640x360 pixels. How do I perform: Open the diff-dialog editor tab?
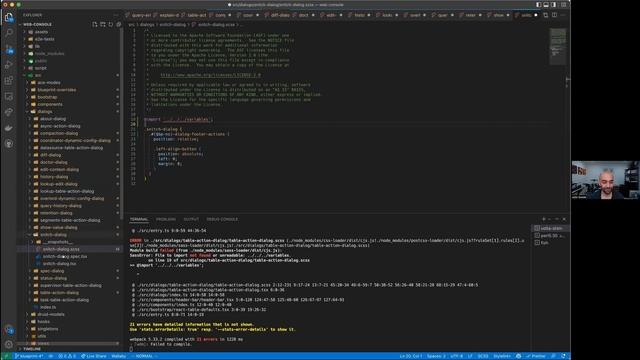pyautogui.click(x=278, y=16)
